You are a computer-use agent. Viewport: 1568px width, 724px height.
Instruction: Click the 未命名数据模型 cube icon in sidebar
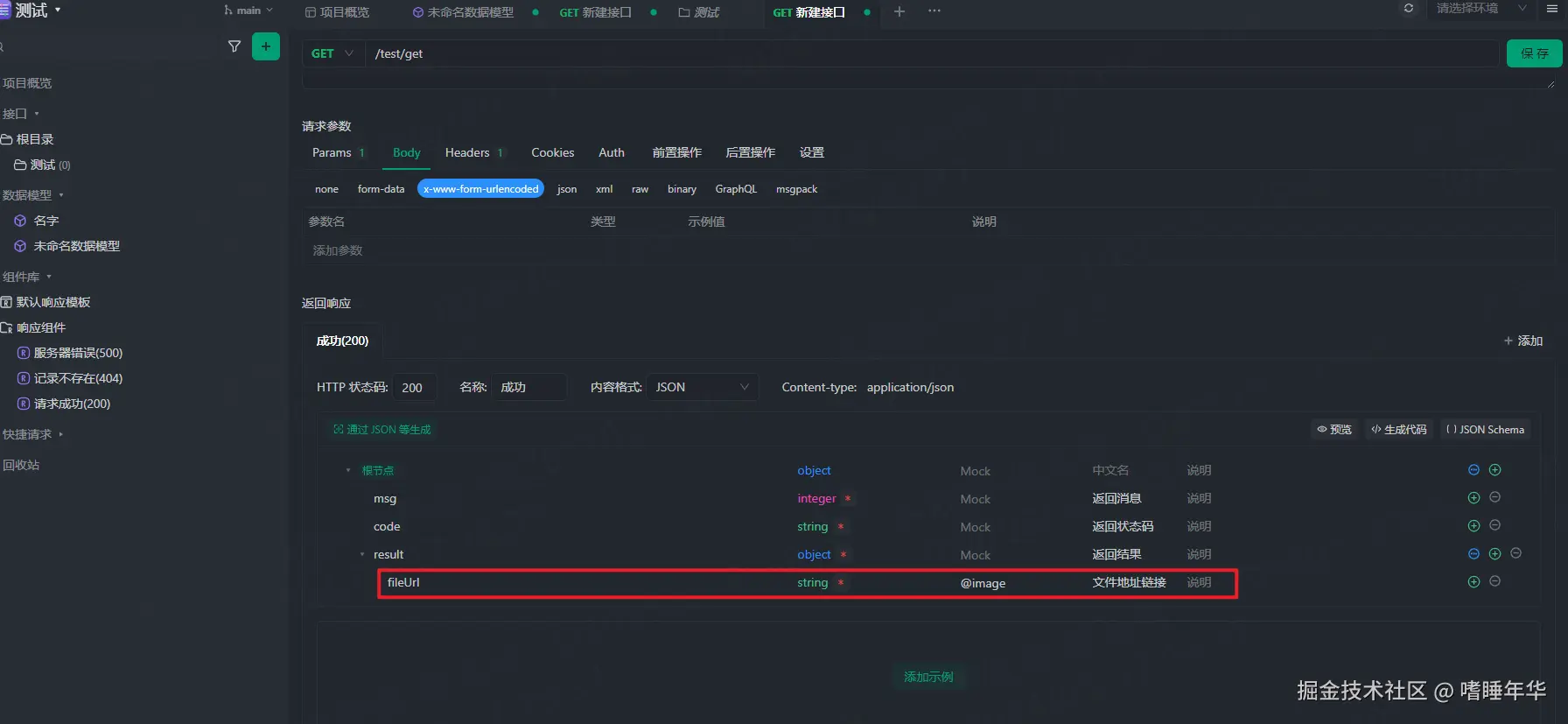tap(20, 246)
